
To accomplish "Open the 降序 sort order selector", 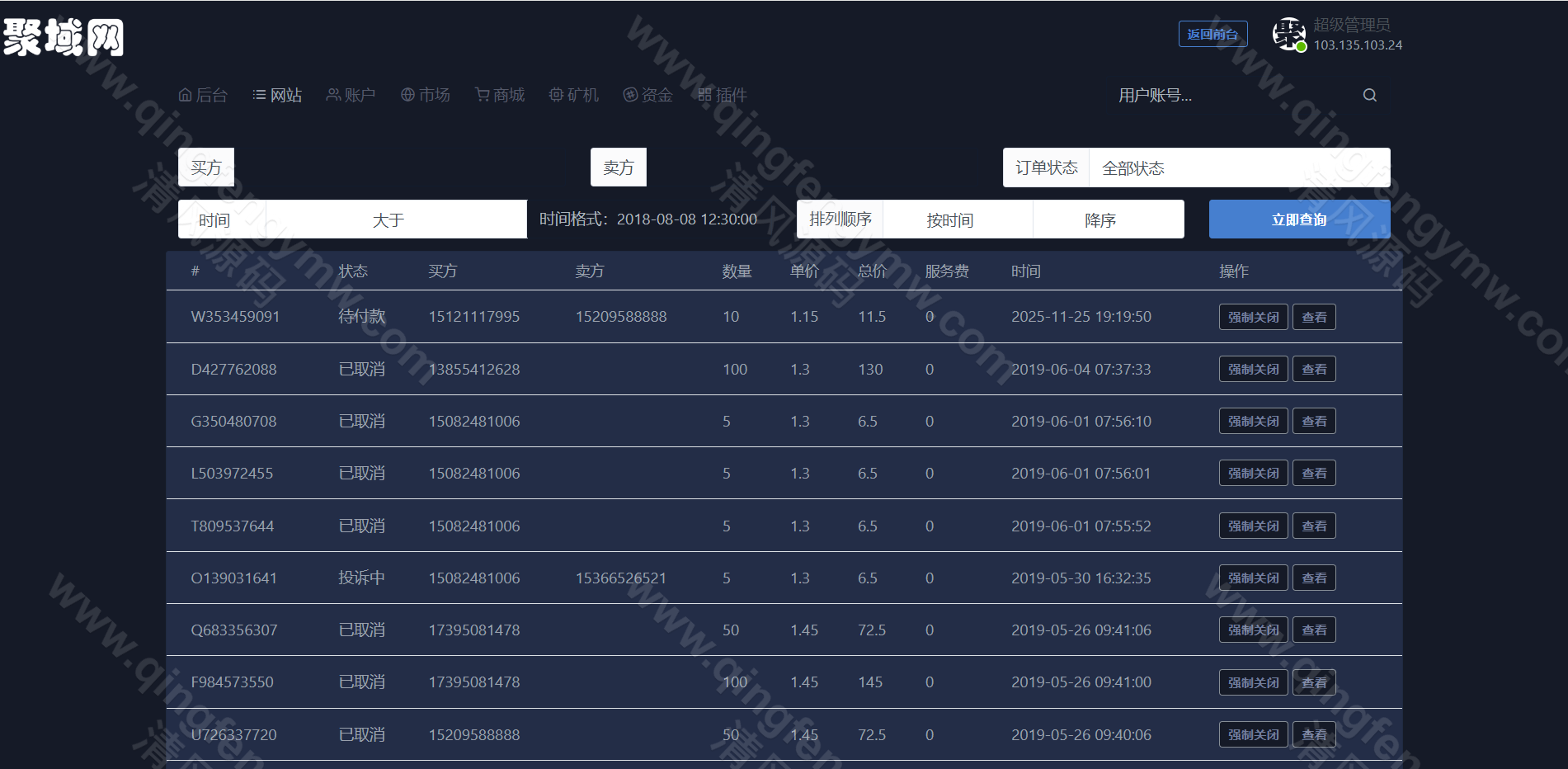I will (x=1099, y=219).
